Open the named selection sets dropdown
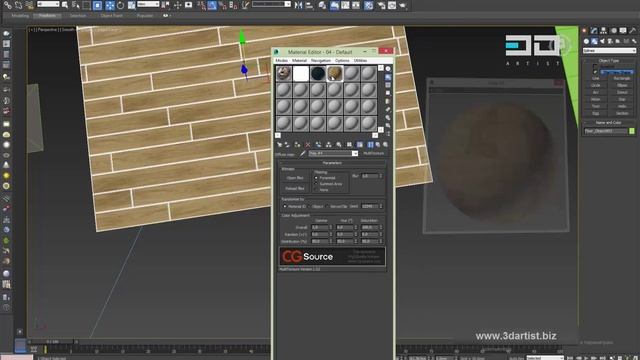This screenshot has height=360, width=640. coord(271,4)
